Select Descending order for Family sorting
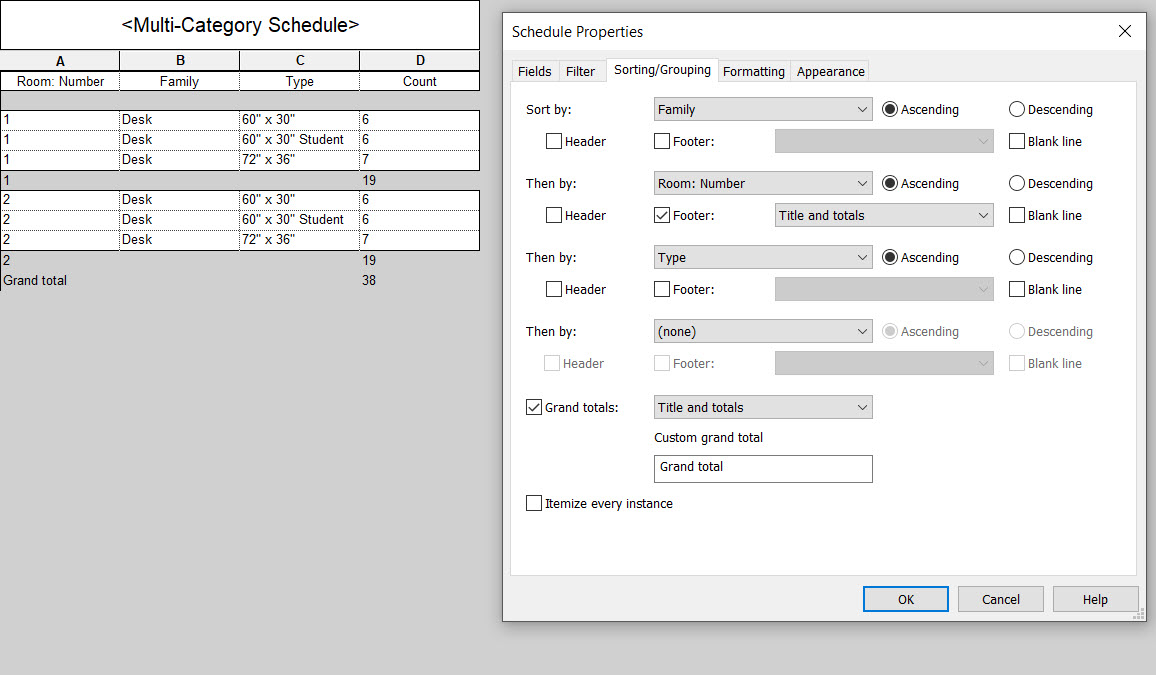This screenshot has width=1156, height=675. point(1017,109)
